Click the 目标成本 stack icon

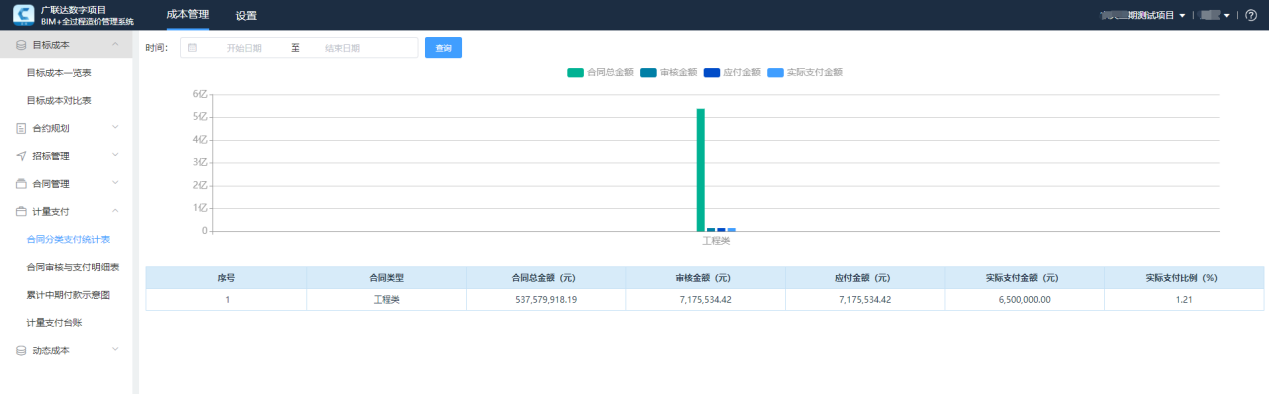21,45
